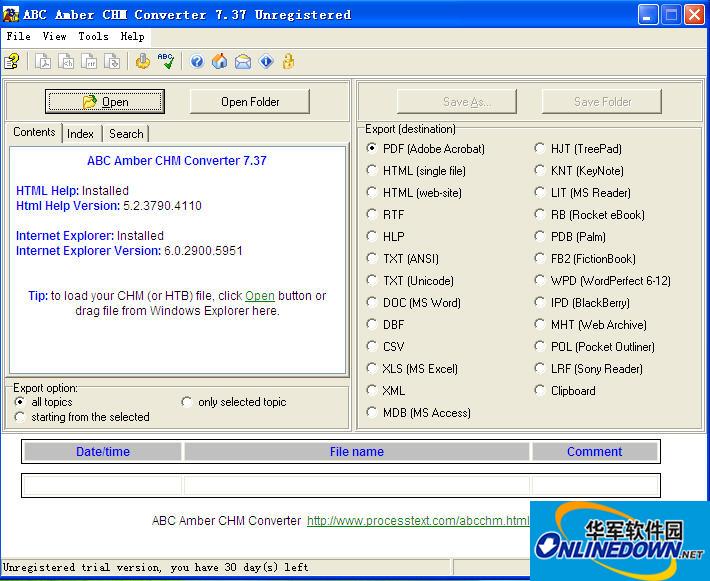The image size is (710, 581).
Task: Click the Date/time column header
Action: 103,451
